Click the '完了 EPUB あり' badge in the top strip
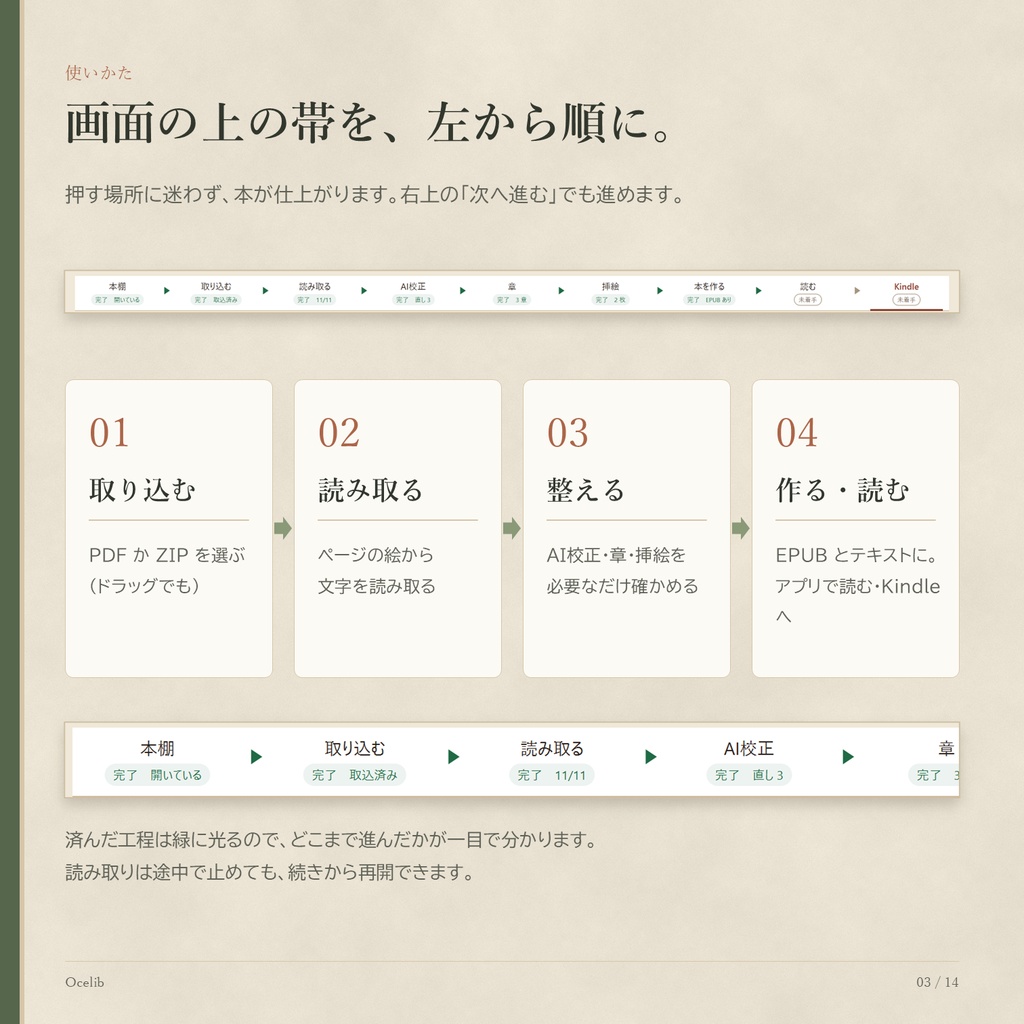1024x1024 pixels. (709, 300)
